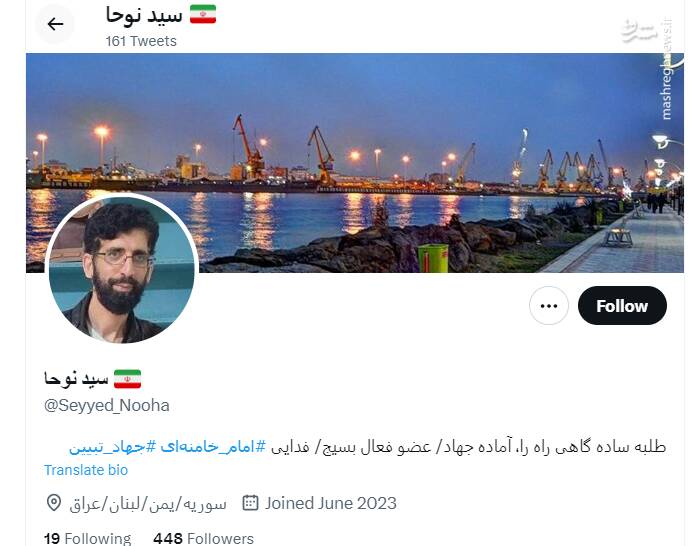View the 448 Followers list

click(x=204, y=538)
